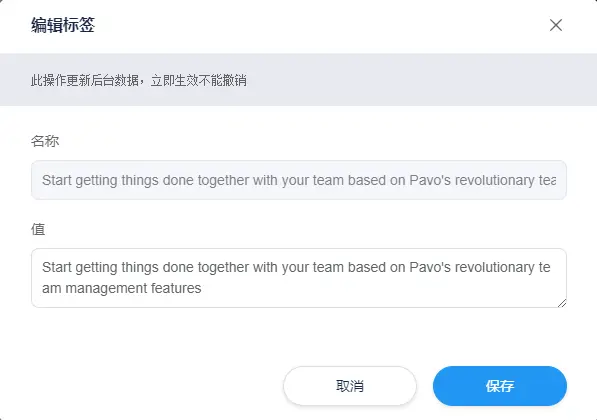Screen dimensions: 597x420
Task: Place cursor on "features" in the 值 textarea
Action: tap(176, 288)
